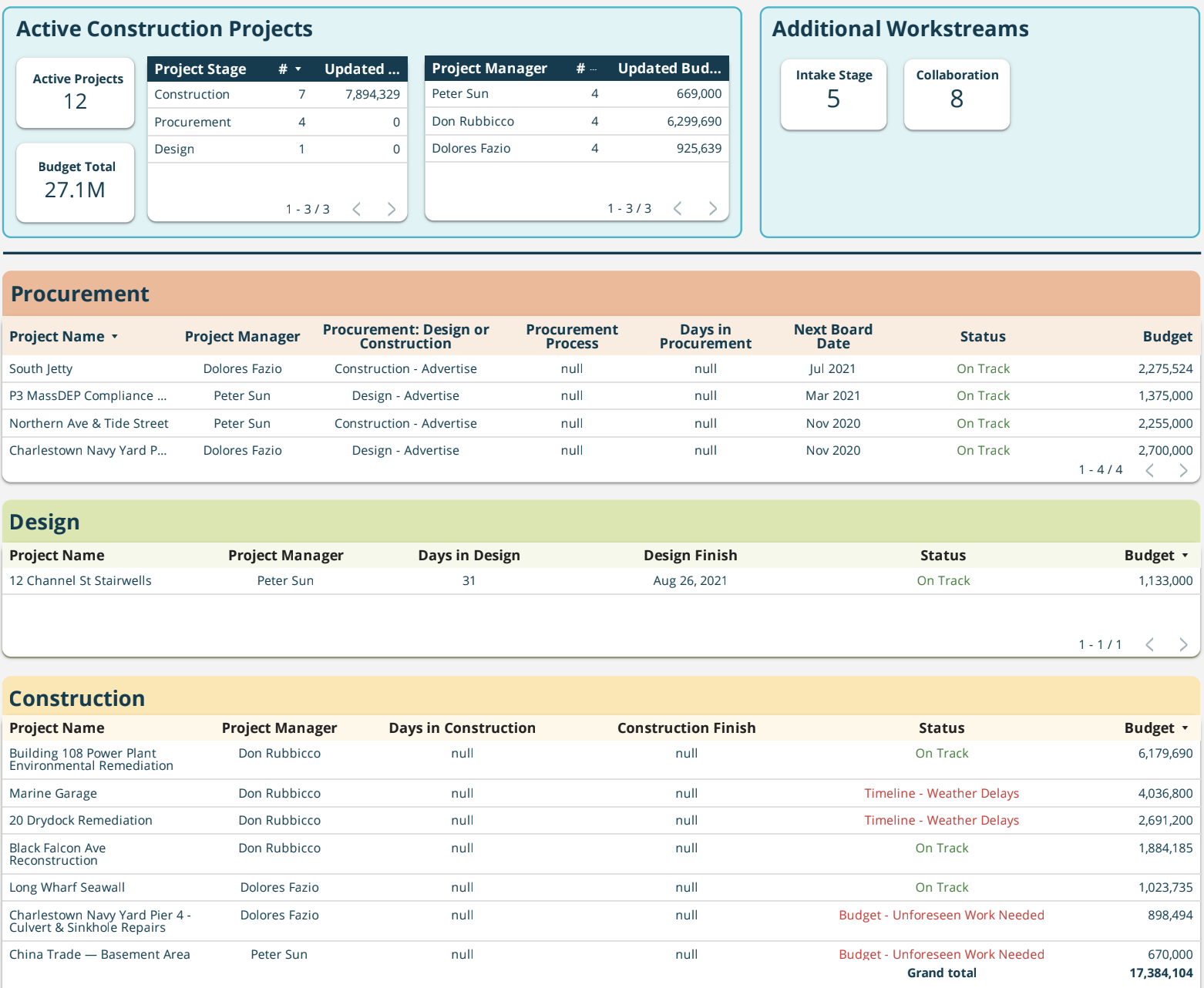This screenshot has width=1204, height=988.
Task: Click previous page chevron in Project Manager table
Action: click(678, 208)
